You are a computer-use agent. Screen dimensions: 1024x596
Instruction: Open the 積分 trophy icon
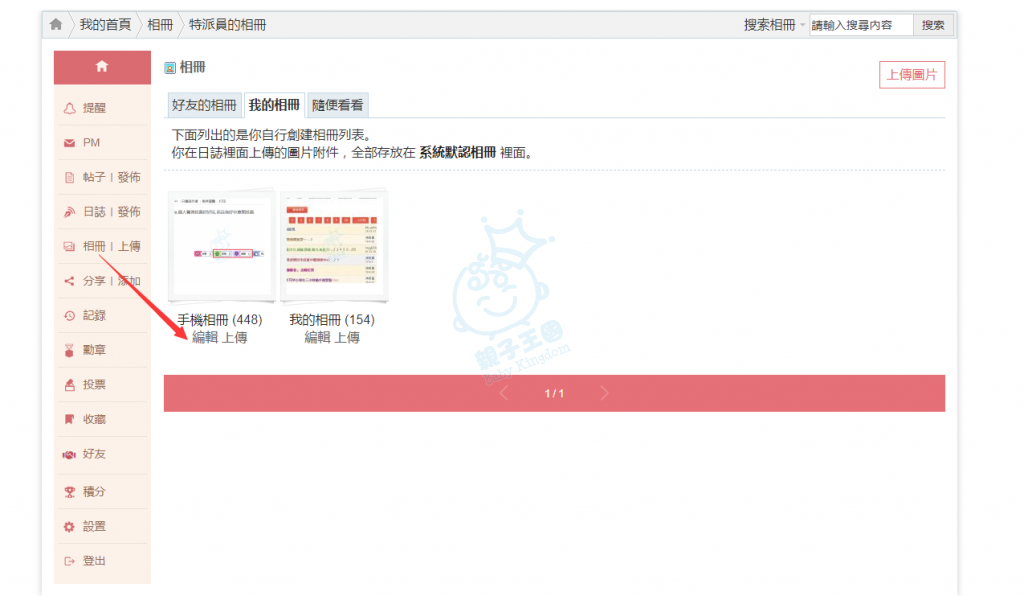[69, 492]
